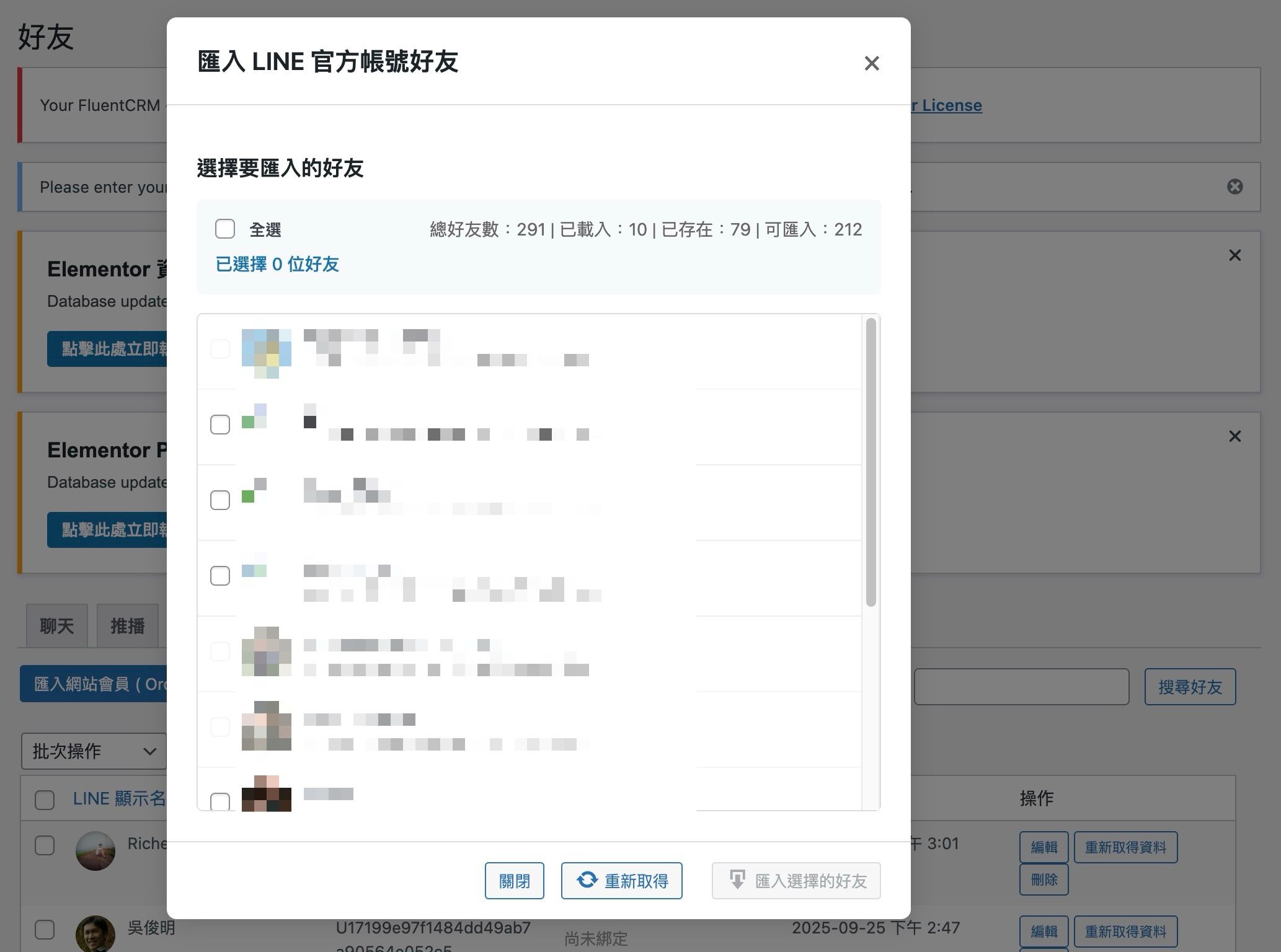This screenshot has height=952, width=1281.
Task: Focus the friend search input field
Action: pyautogui.click(x=1021, y=687)
